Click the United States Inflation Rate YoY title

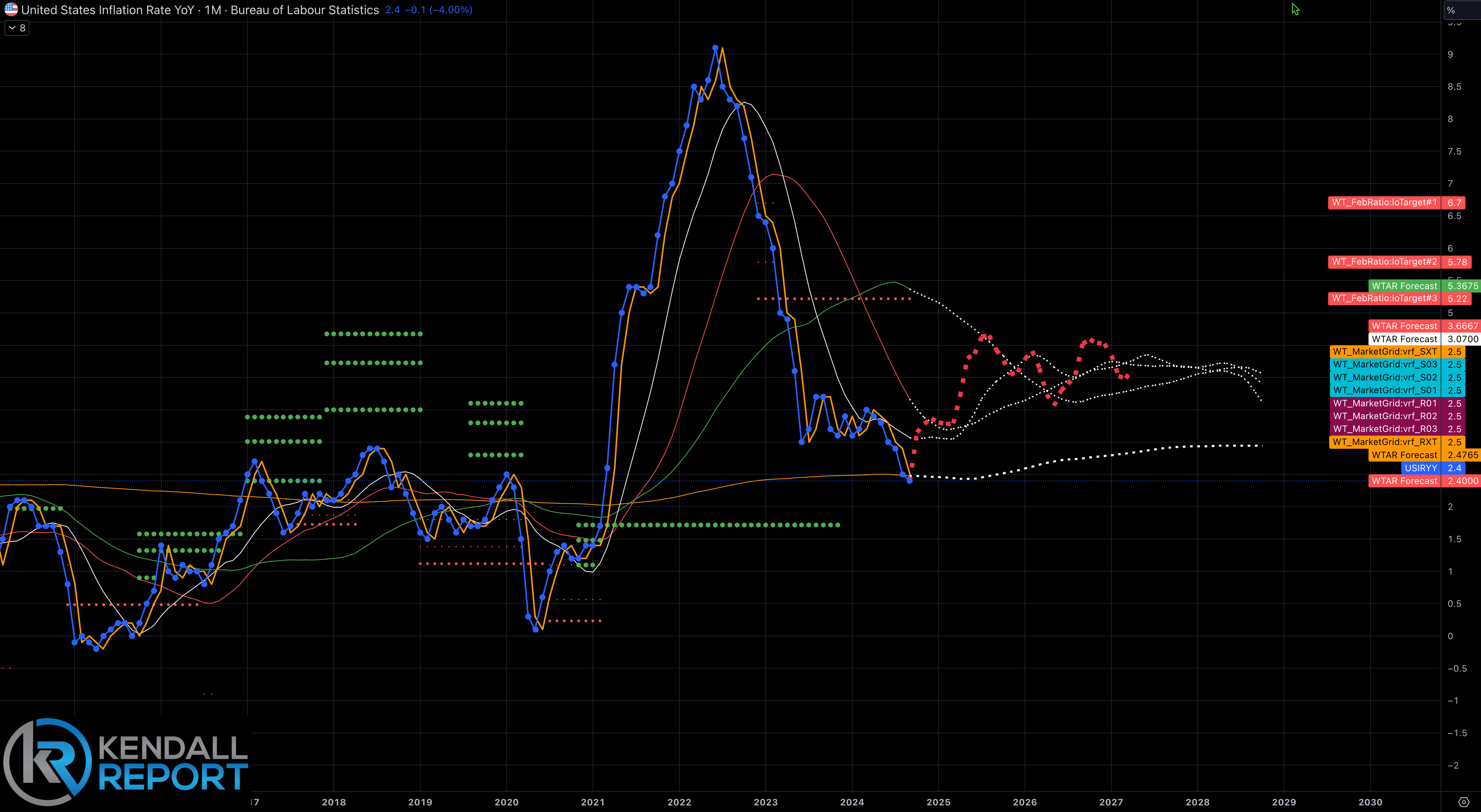coord(108,10)
